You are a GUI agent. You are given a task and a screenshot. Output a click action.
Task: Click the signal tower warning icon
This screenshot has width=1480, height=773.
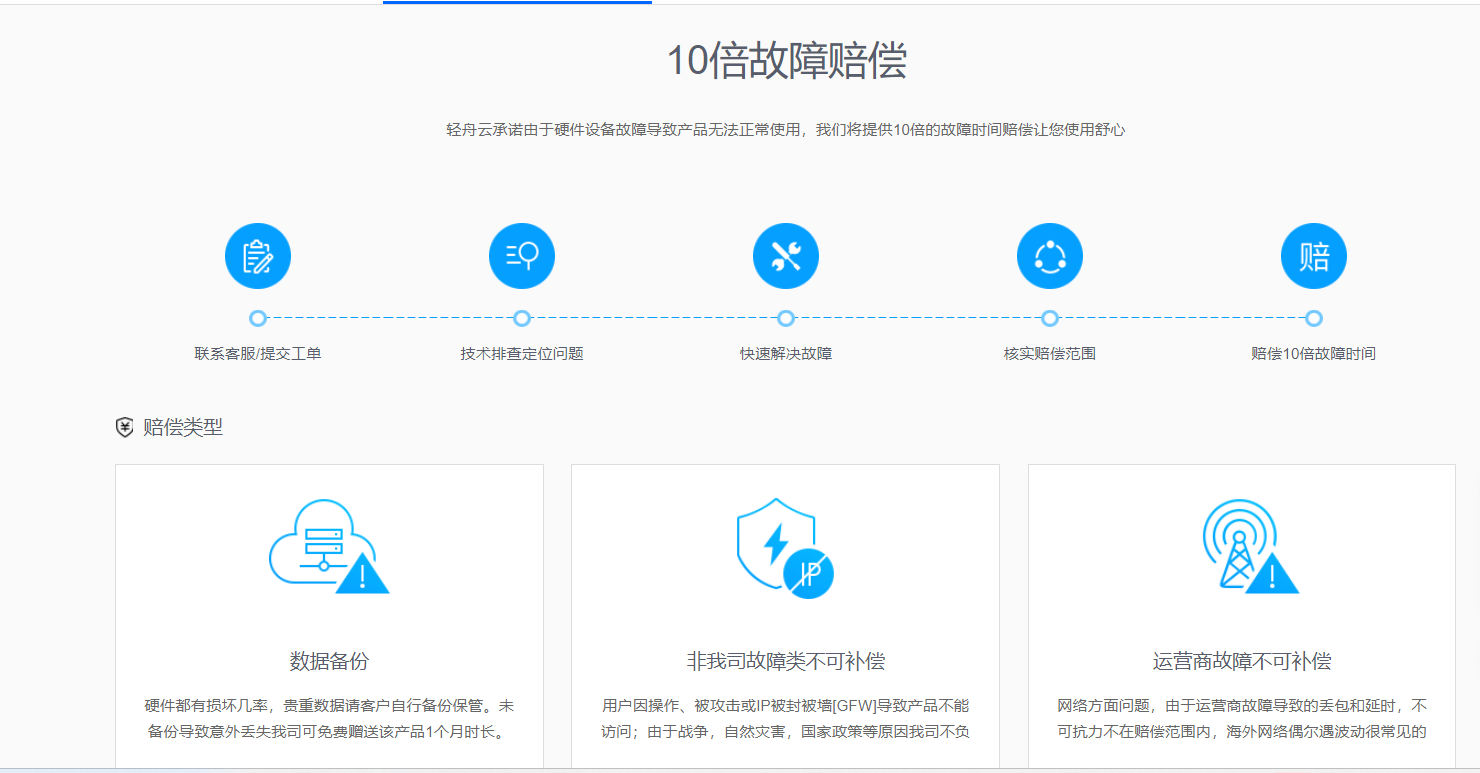click(x=1248, y=546)
